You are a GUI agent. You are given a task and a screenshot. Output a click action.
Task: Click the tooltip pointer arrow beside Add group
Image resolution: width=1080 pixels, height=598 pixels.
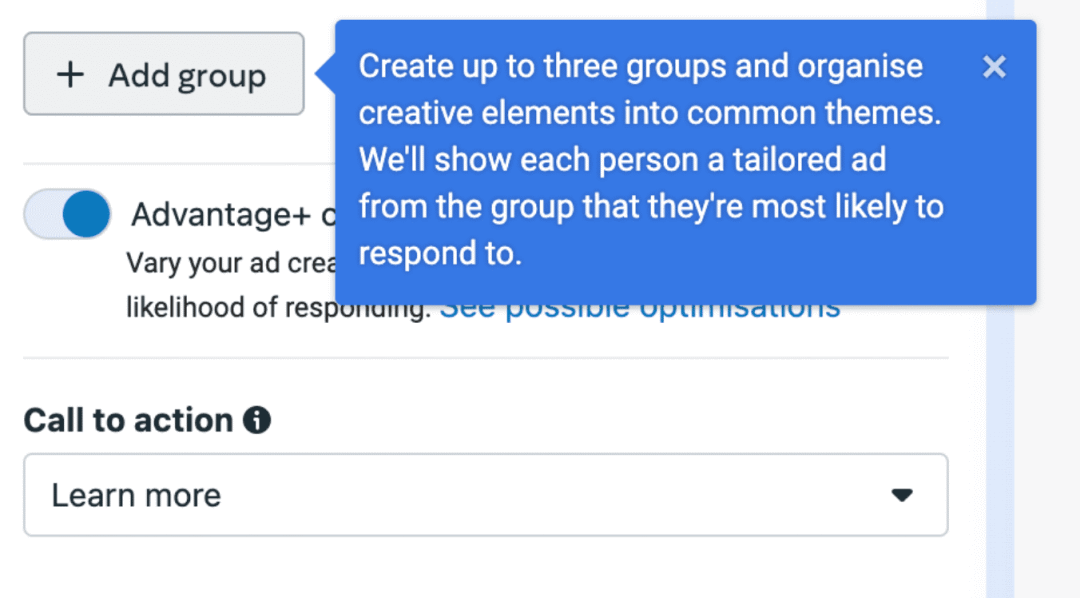coord(326,73)
